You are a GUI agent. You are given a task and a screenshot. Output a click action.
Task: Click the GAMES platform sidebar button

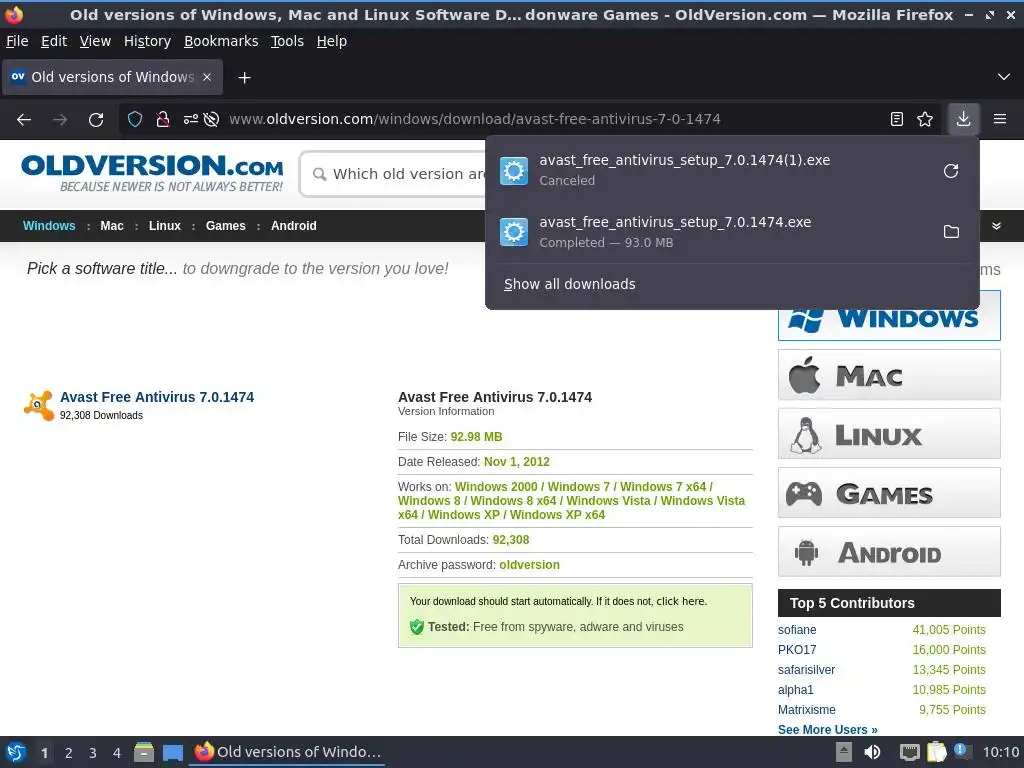point(889,493)
